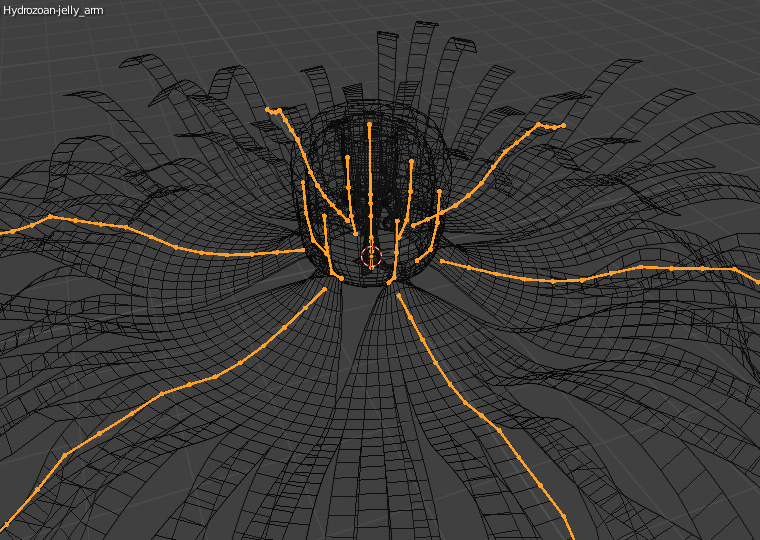Image resolution: width=760 pixels, height=540 pixels.
Task: Select first joint of right horizontal tentacle chain
Action: [442, 261]
